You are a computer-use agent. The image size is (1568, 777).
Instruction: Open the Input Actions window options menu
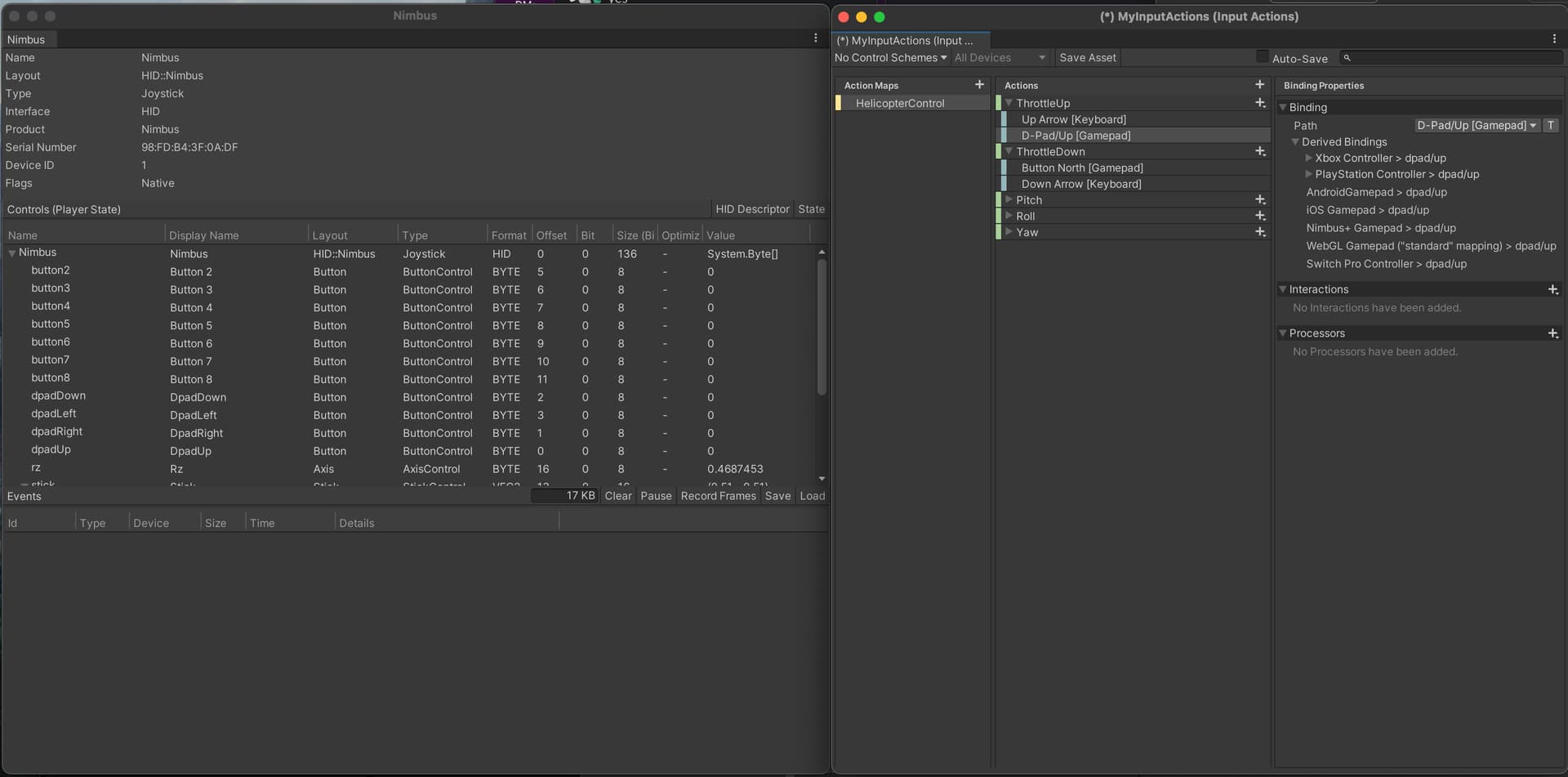1555,38
